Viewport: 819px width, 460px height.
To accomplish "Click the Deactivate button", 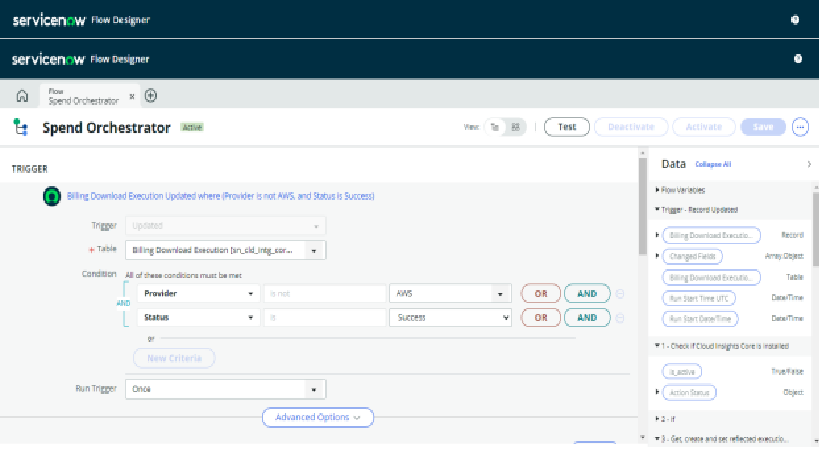I will 631,127.
